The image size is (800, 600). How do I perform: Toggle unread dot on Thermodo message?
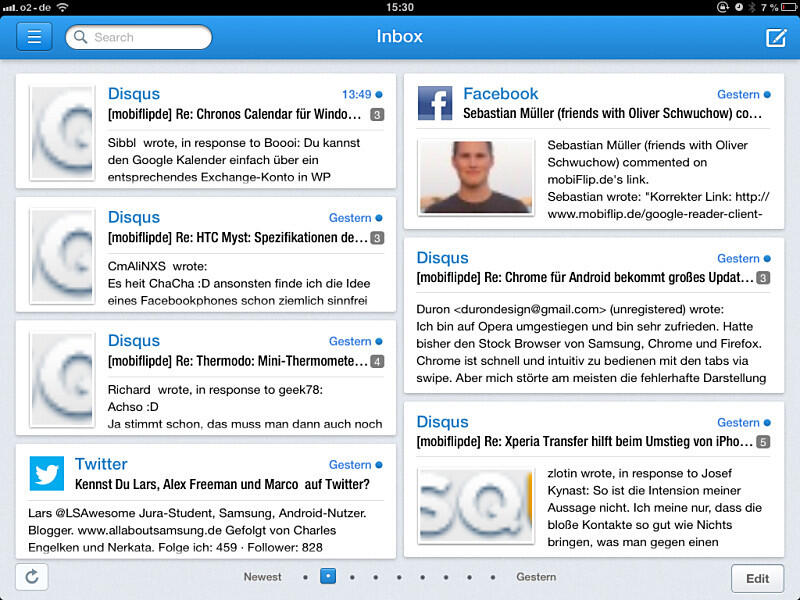coord(379,341)
